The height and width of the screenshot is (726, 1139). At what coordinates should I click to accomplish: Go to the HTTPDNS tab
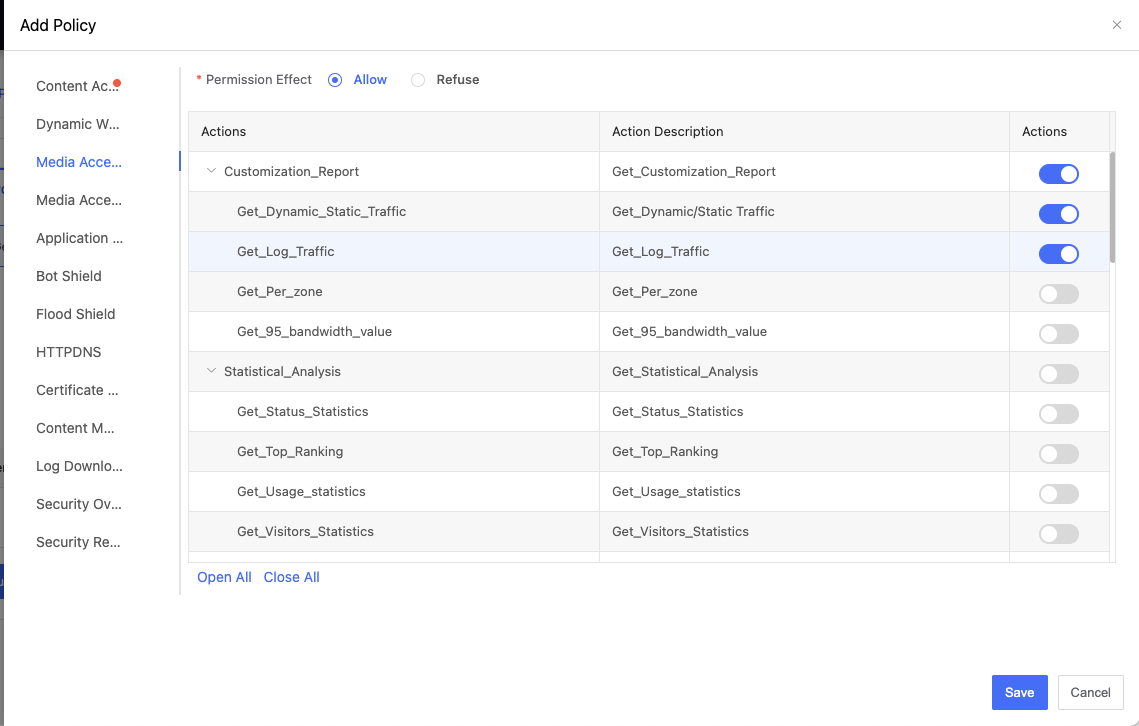(69, 352)
